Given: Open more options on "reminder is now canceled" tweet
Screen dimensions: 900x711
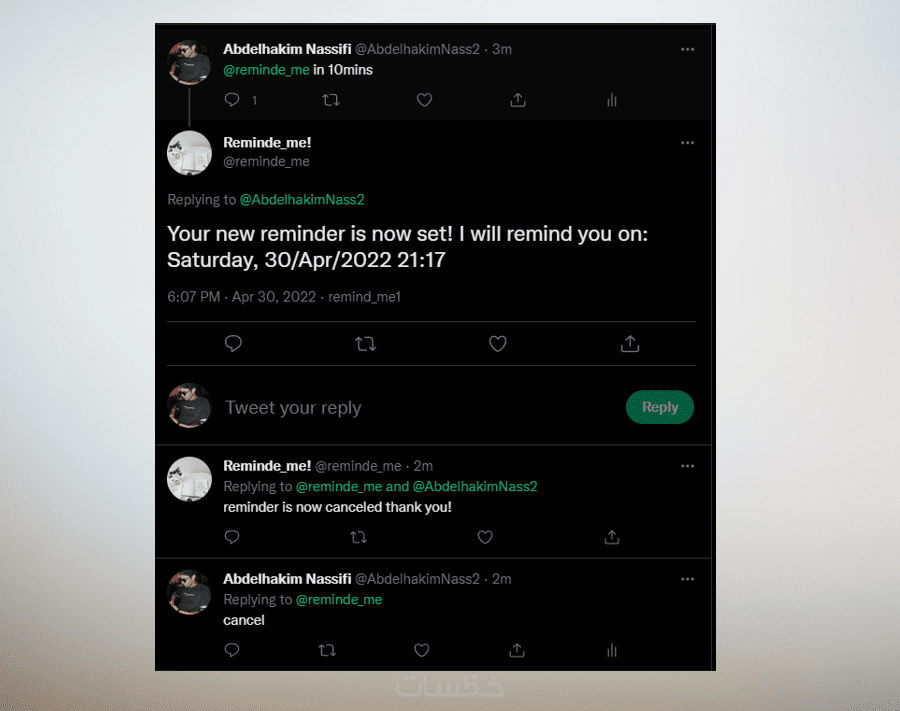Looking at the screenshot, I should tap(687, 466).
